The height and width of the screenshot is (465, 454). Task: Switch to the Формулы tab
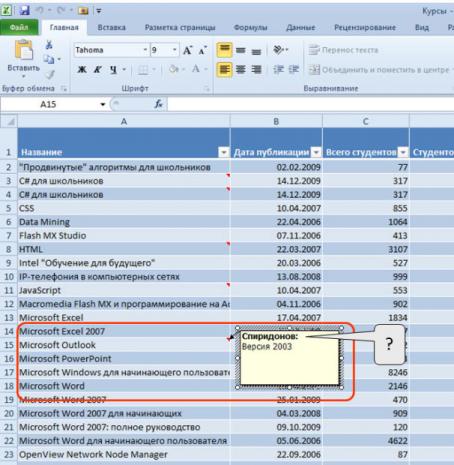click(250, 27)
